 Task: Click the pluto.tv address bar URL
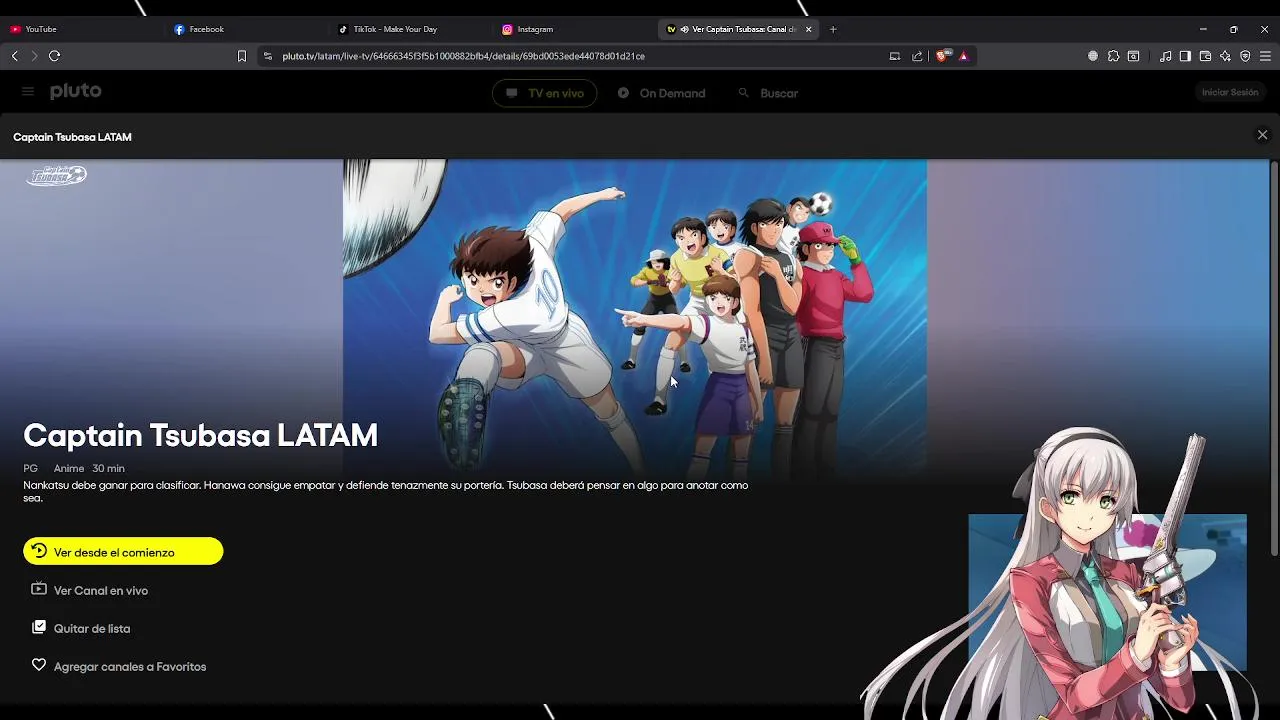click(463, 56)
